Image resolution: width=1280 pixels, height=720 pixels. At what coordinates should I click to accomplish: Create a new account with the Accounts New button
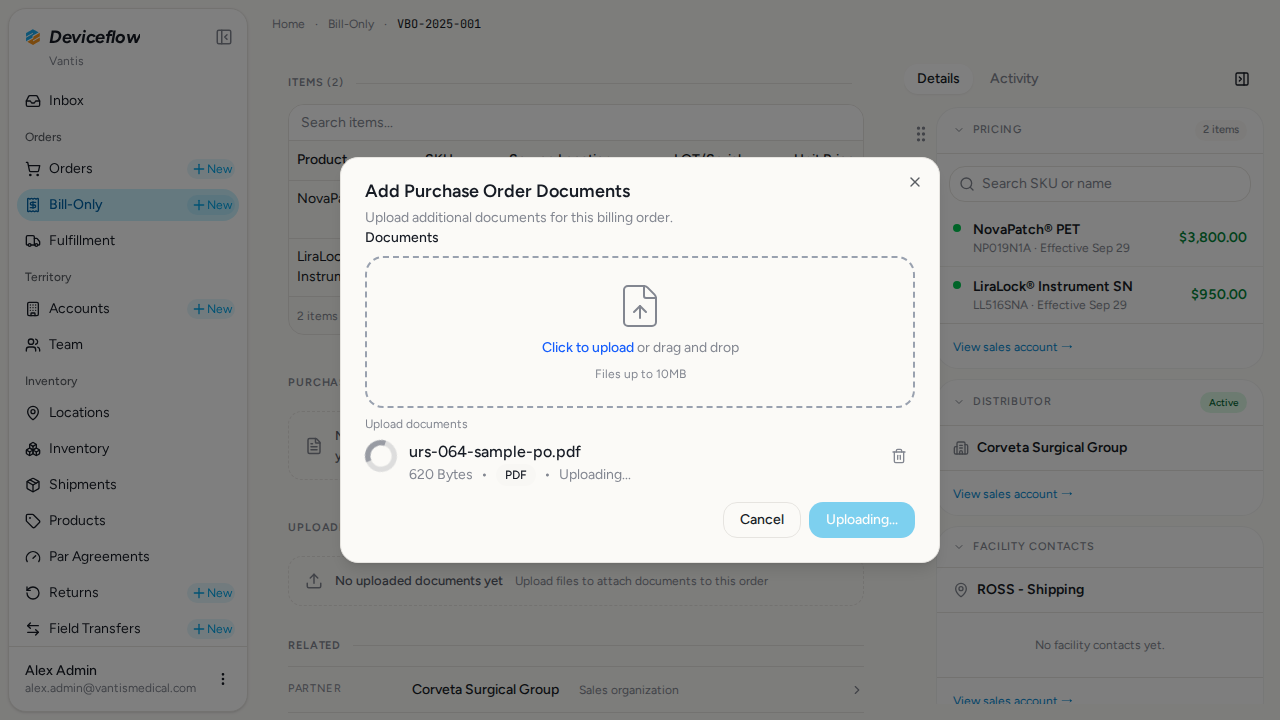(212, 309)
